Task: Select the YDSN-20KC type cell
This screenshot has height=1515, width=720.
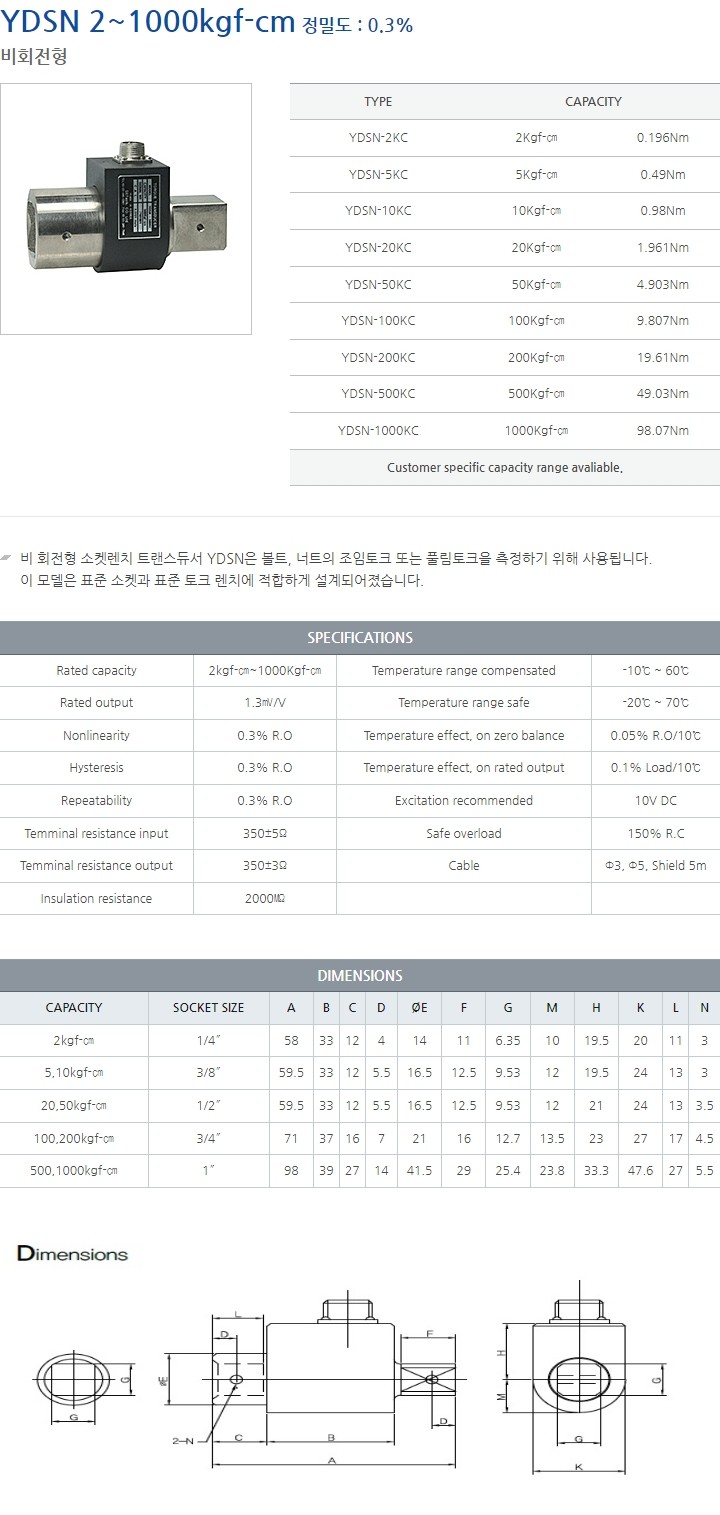Action: pos(378,247)
